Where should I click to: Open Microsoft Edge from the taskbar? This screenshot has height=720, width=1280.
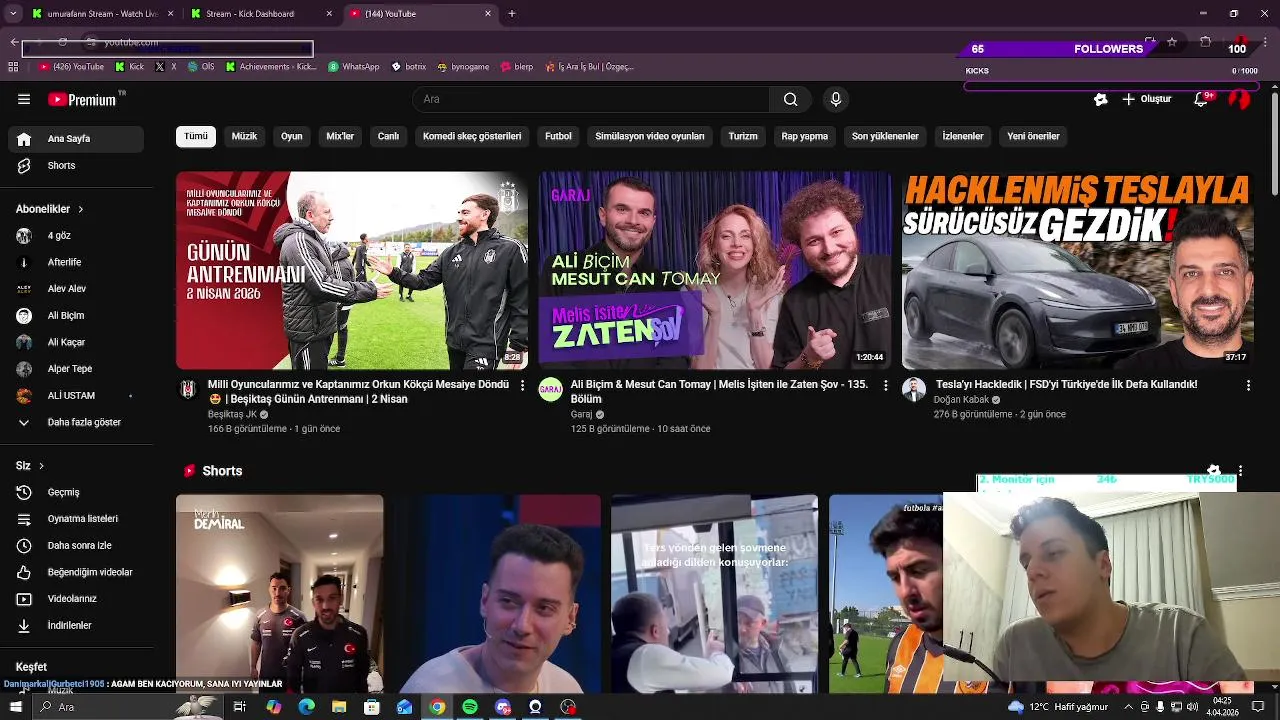point(306,707)
